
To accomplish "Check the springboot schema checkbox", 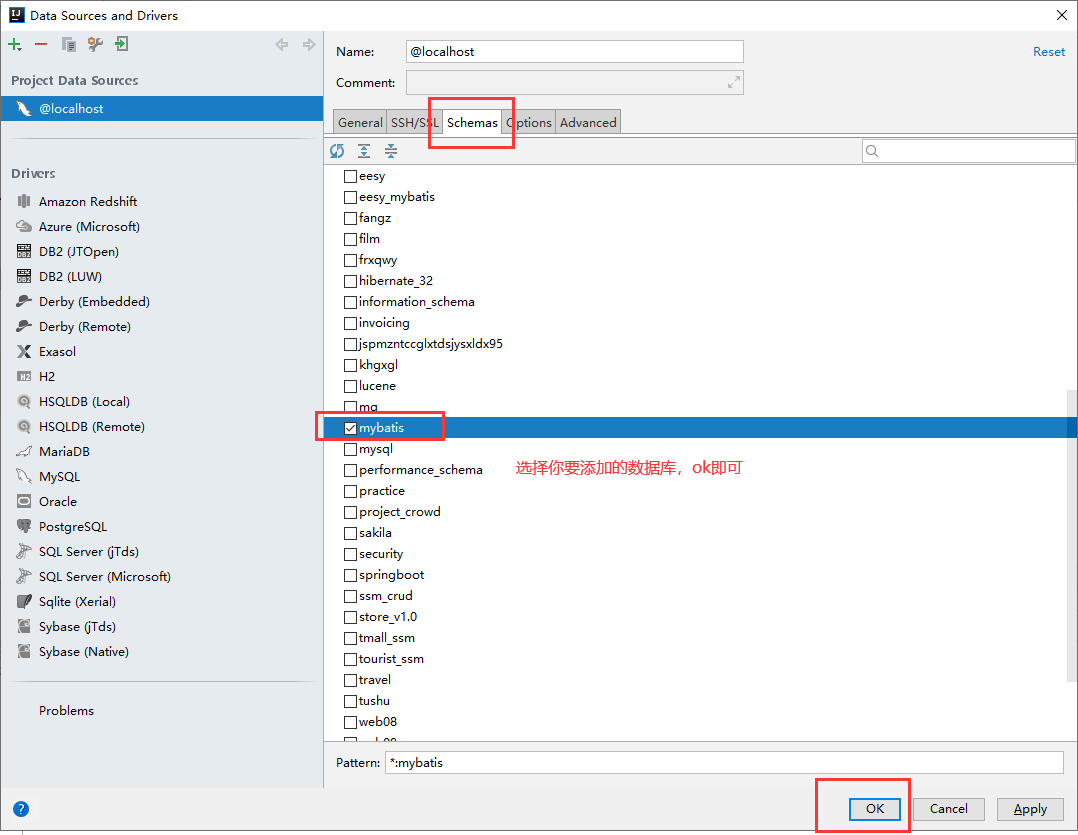I will [x=351, y=575].
